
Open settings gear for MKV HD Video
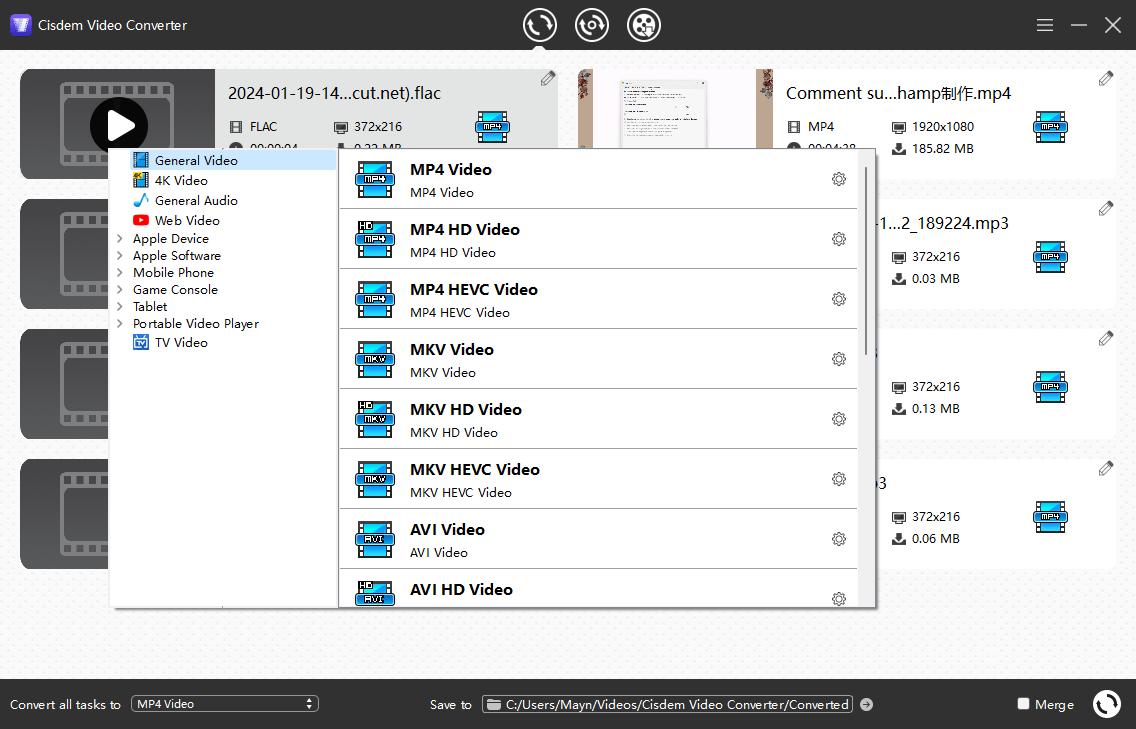(839, 419)
